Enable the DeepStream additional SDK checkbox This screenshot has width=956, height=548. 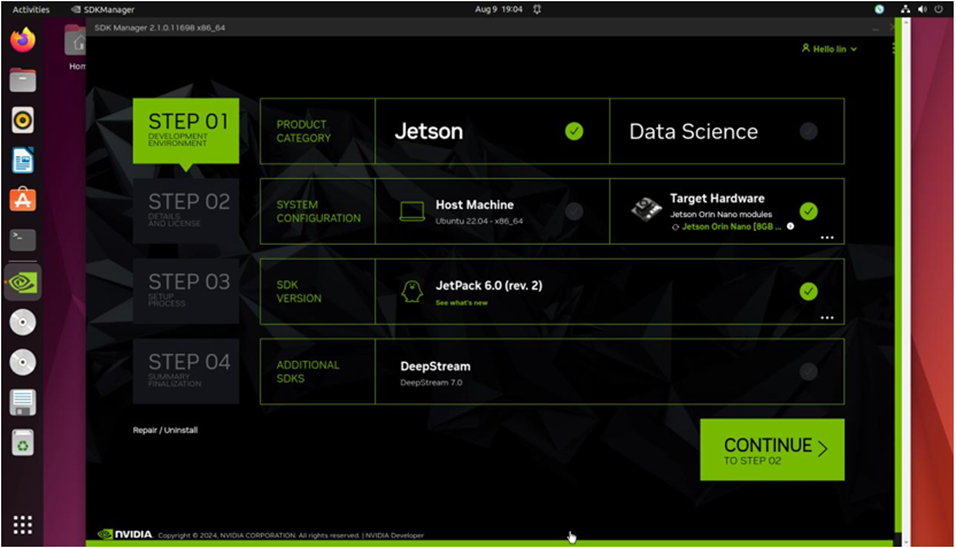pyautogui.click(x=808, y=371)
